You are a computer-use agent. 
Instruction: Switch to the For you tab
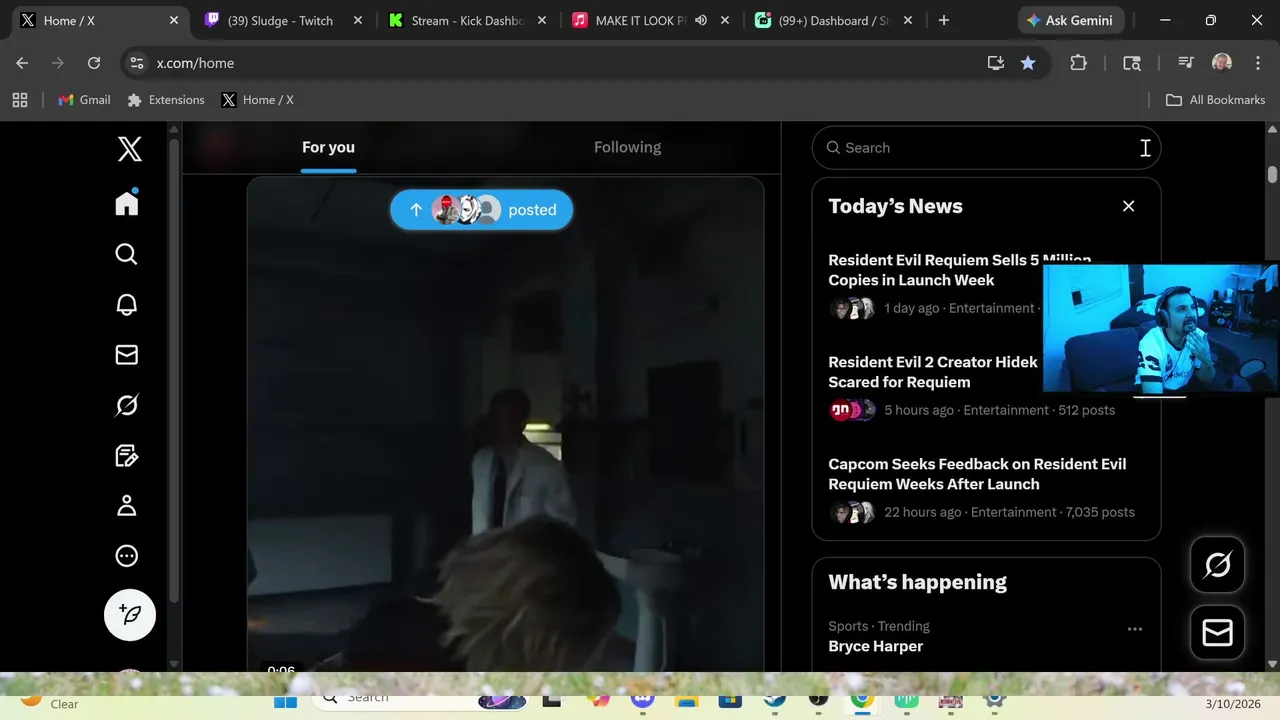[x=328, y=147]
